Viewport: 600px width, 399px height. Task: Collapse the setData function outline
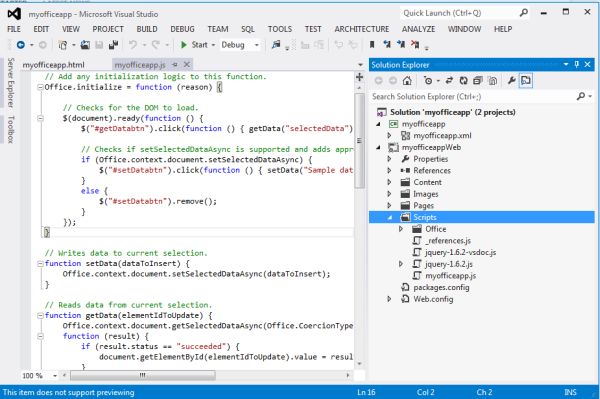(40, 264)
